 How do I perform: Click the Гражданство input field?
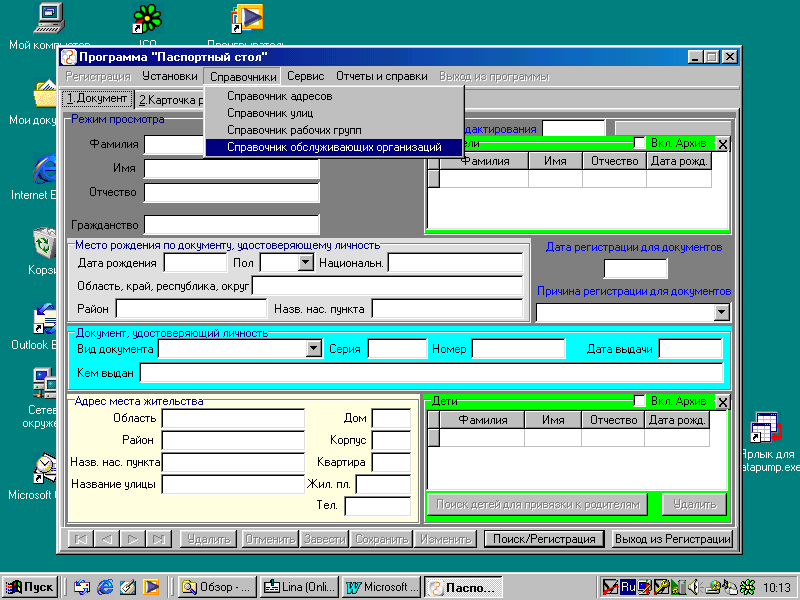point(232,224)
